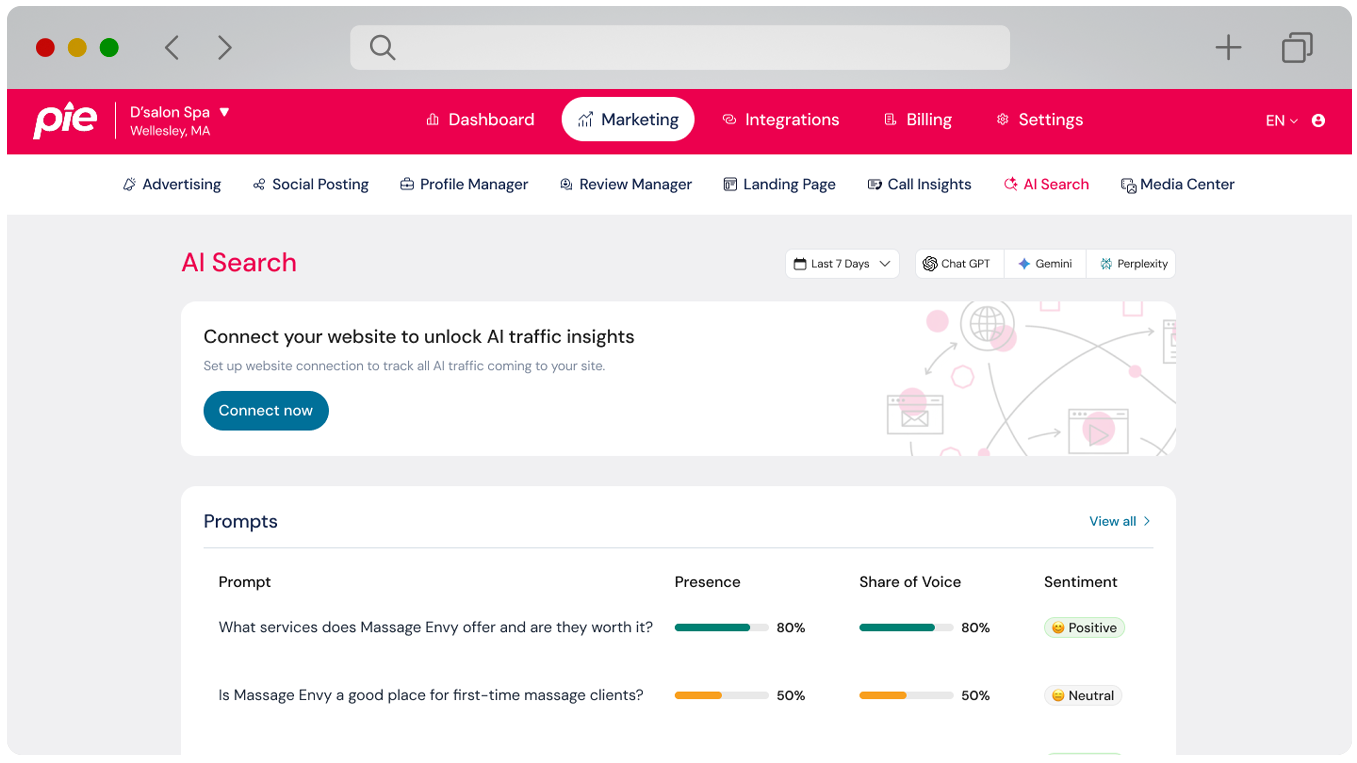Filter results by Gemini
The height and width of the screenshot is (763, 1357).
tap(1045, 264)
